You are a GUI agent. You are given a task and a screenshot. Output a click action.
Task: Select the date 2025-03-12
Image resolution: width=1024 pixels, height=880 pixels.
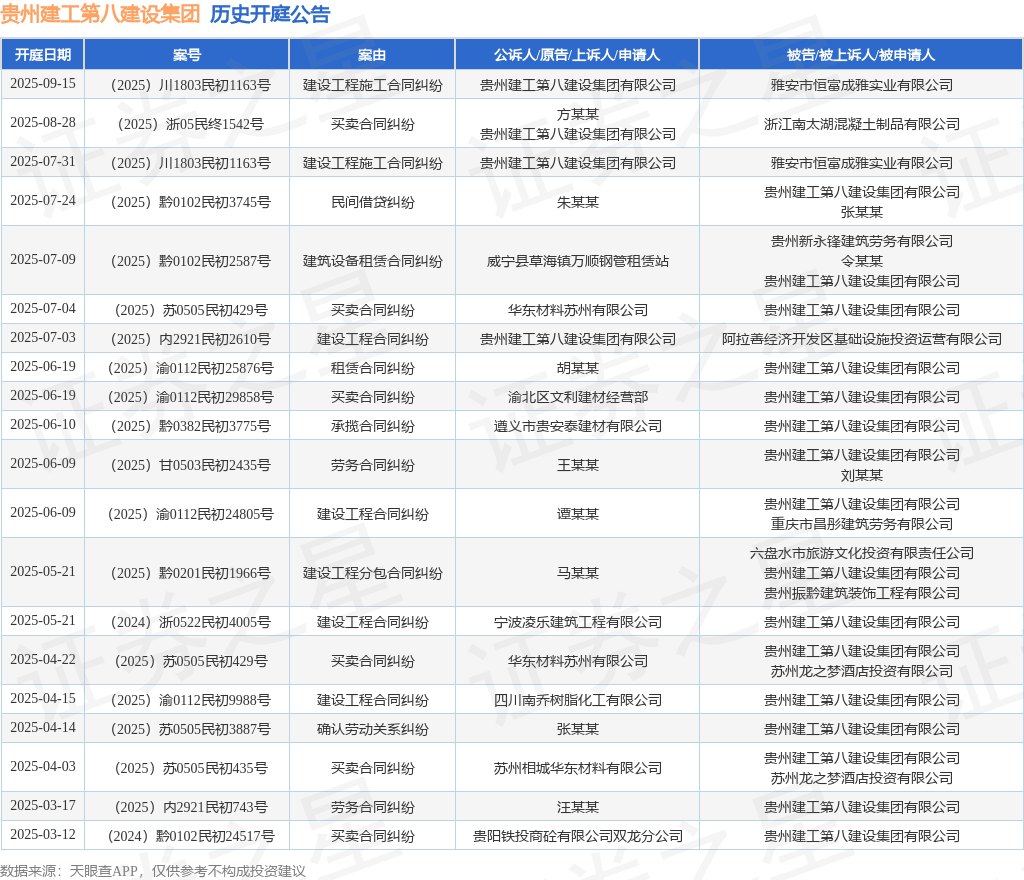coord(43,835)
